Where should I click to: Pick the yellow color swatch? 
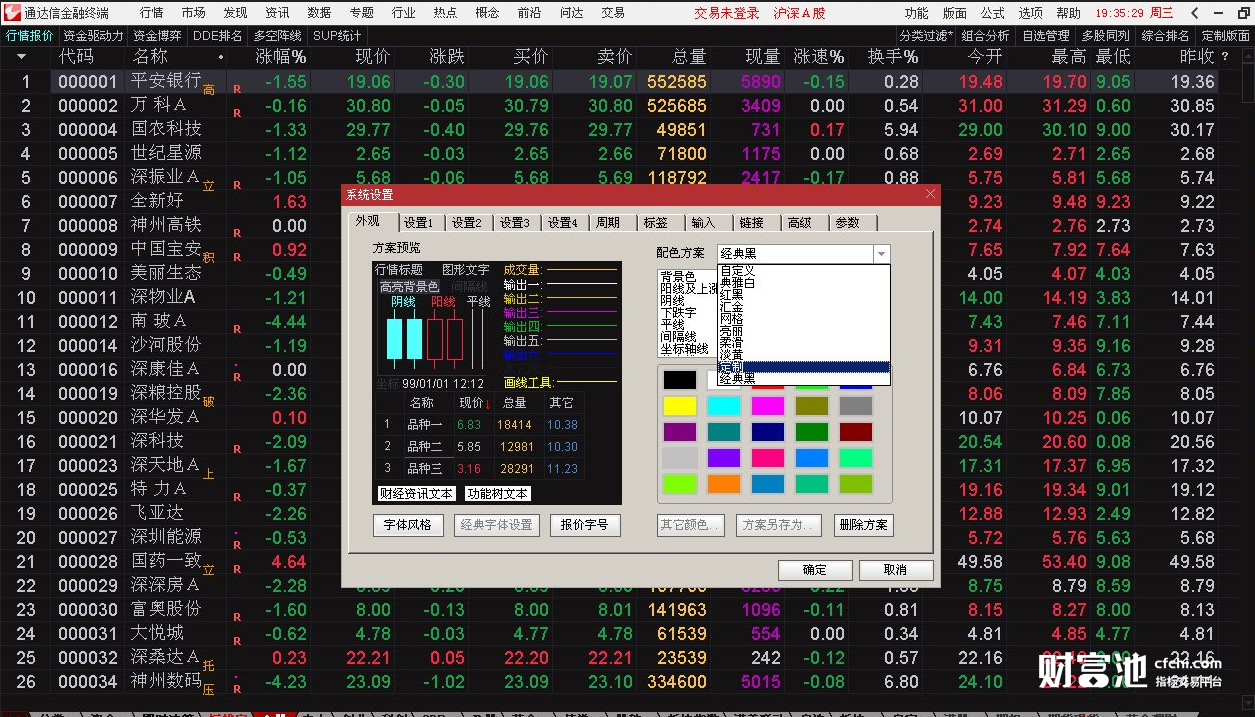click(x=680, y=406)
